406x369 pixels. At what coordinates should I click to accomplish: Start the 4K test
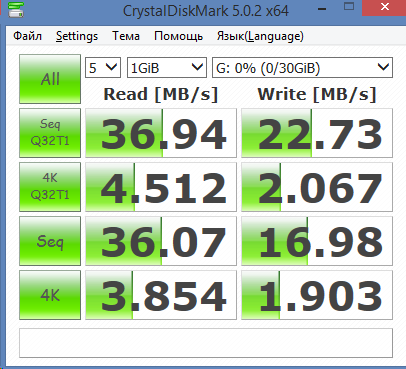[50, 295]
